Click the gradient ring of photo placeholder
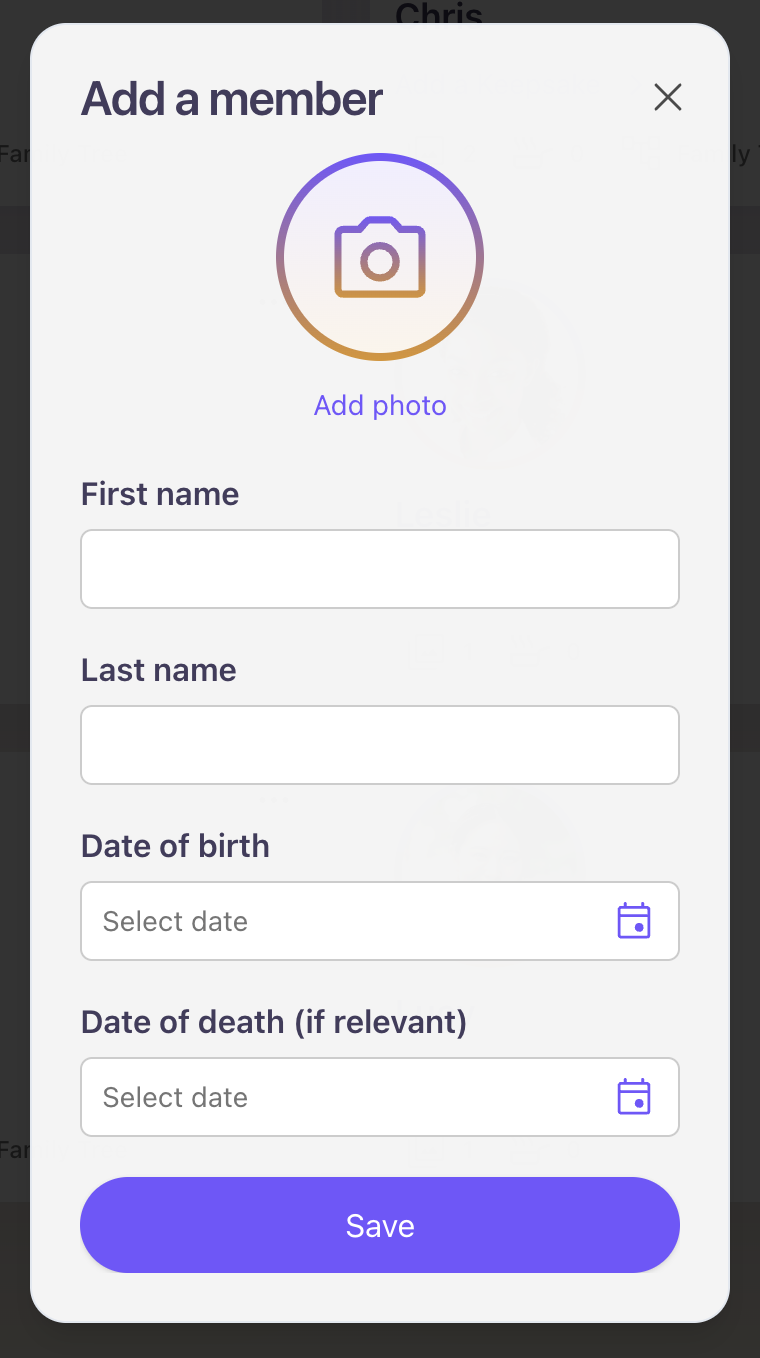 point(281,257)
